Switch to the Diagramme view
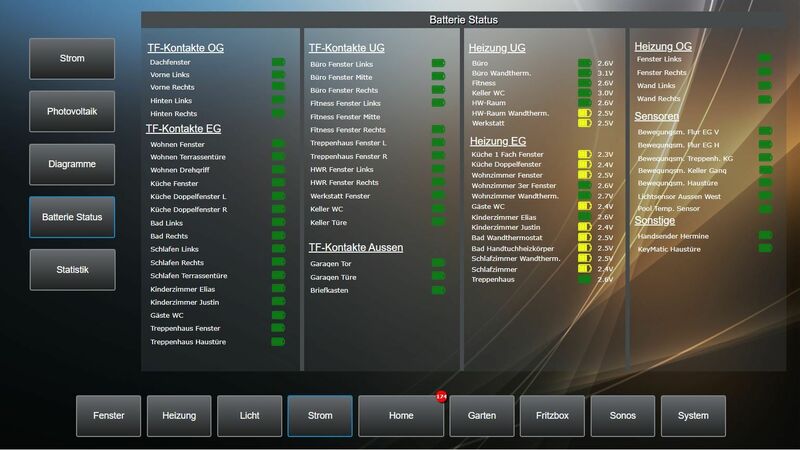 click(x=72, y=164)
